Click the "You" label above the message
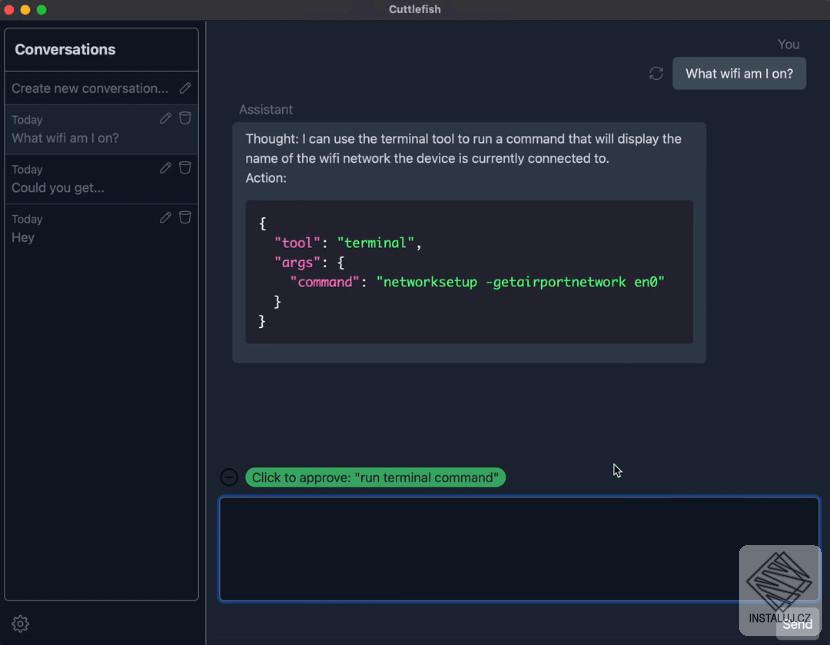Image resolution: width=830 pixels, height=645 pixels. pyautogui.click(x=788, y=44)
